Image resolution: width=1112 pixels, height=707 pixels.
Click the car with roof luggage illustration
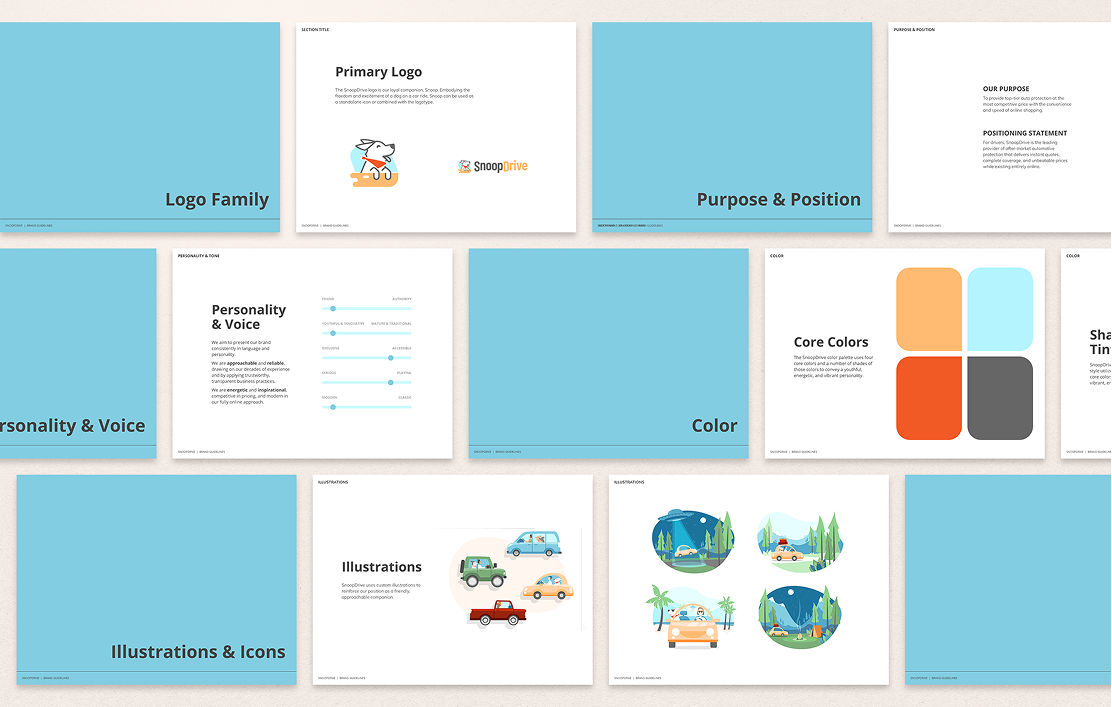(x=799, y=542)
